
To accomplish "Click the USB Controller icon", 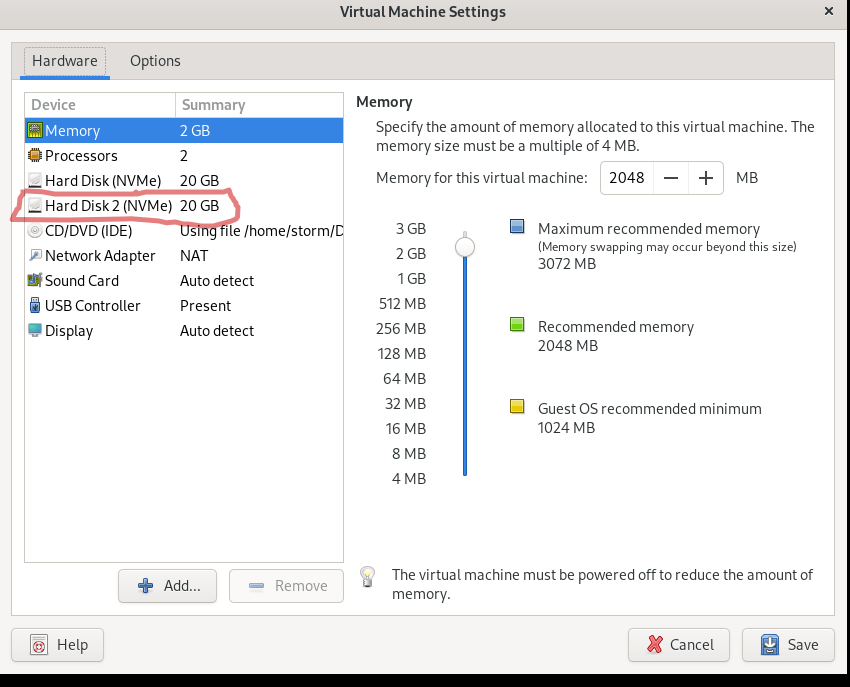I will (x=35, y=306).
